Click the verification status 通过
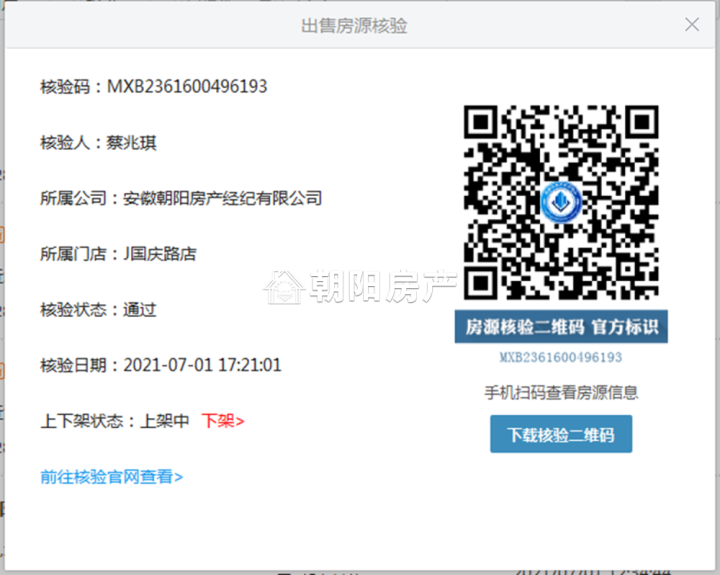 140,310
